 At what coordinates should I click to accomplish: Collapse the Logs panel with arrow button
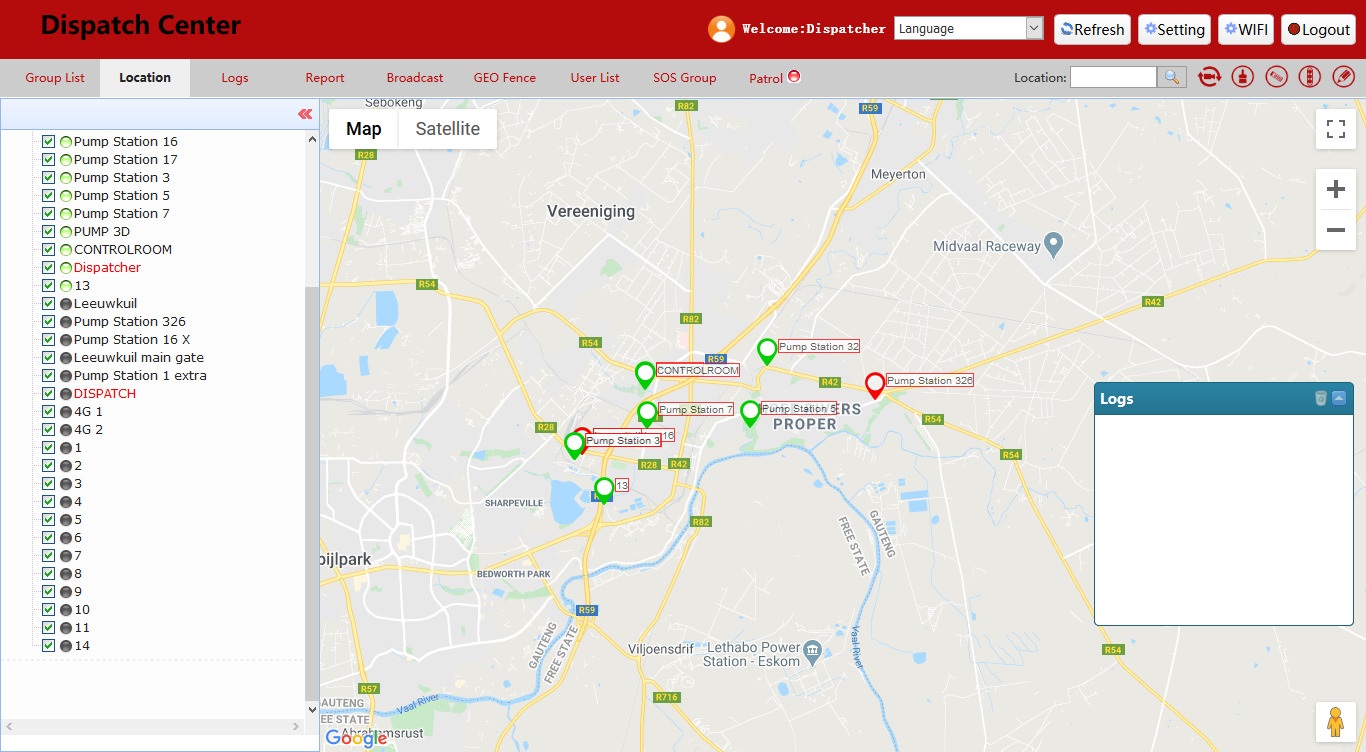1339,398
